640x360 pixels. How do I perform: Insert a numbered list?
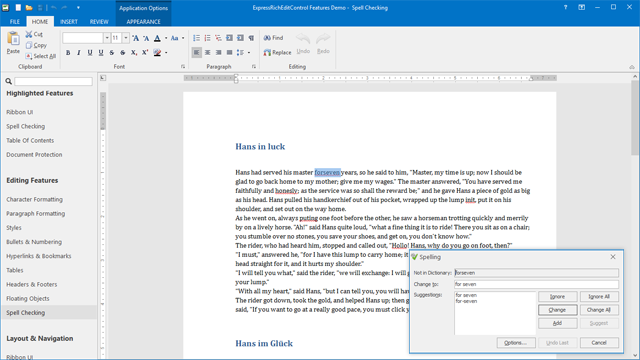click(x=207, y=38)
